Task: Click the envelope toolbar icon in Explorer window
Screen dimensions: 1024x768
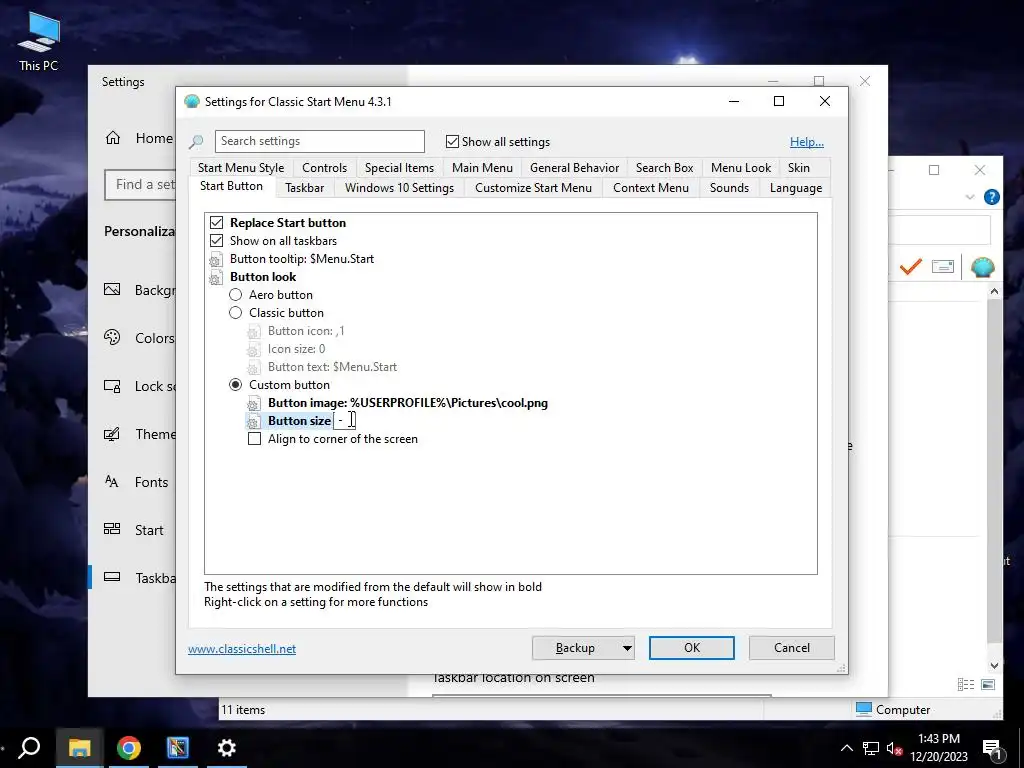Action: coord(942,266)
